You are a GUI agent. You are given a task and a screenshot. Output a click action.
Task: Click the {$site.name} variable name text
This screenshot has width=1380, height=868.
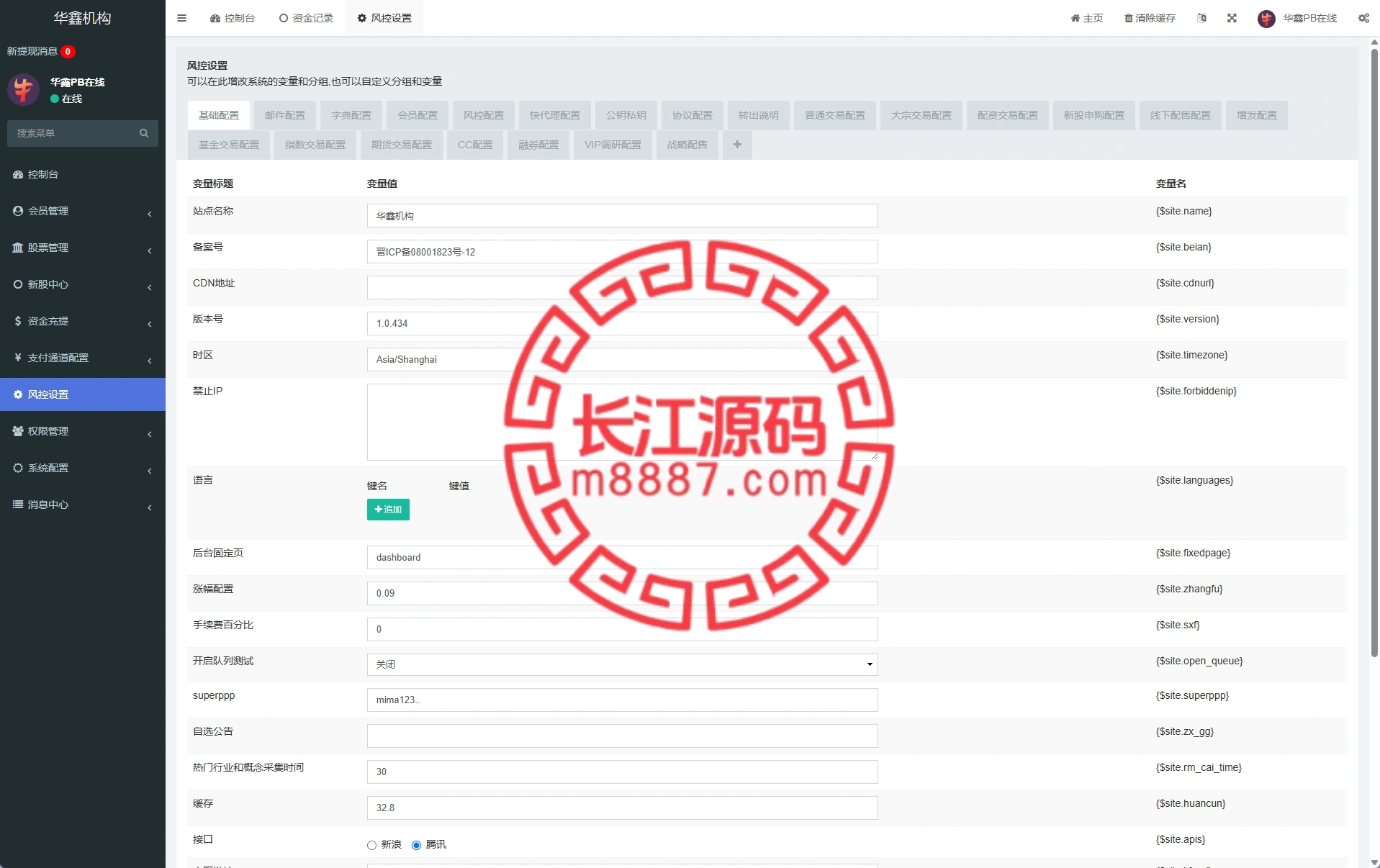coord(1183,211)
